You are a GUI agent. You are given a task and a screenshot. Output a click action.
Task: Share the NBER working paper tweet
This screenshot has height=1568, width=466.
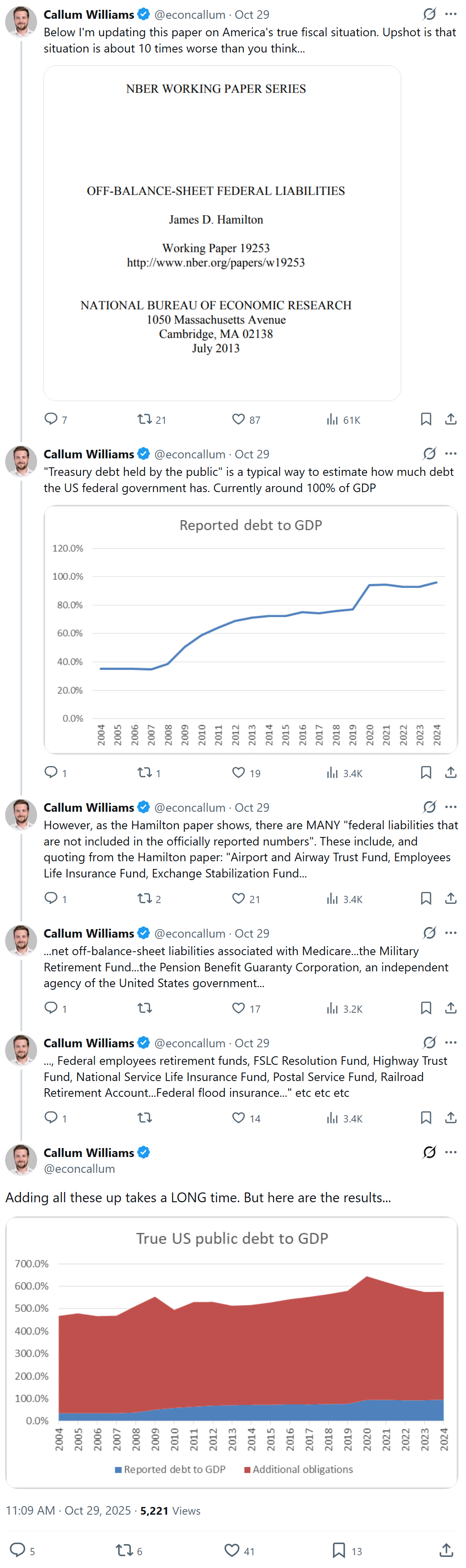450,419
